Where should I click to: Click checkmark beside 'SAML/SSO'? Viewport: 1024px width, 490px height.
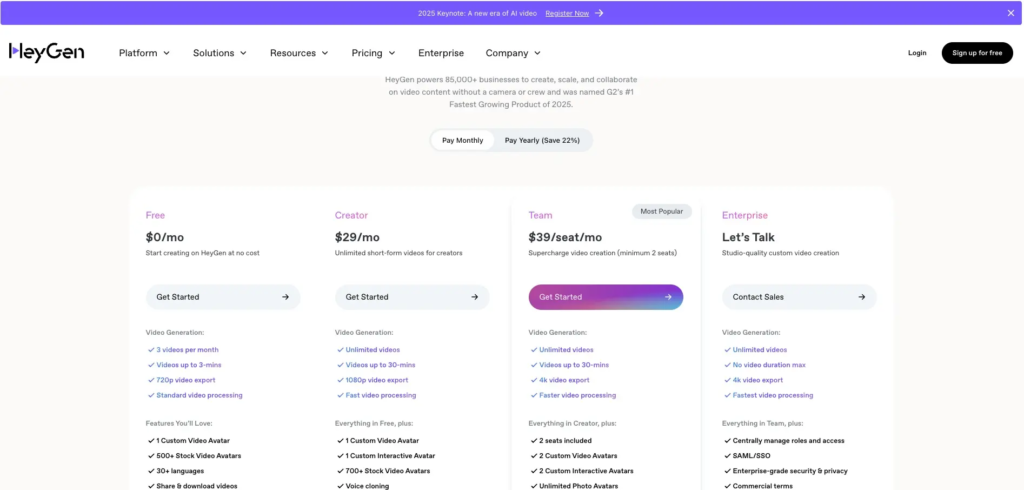(726, 455)
